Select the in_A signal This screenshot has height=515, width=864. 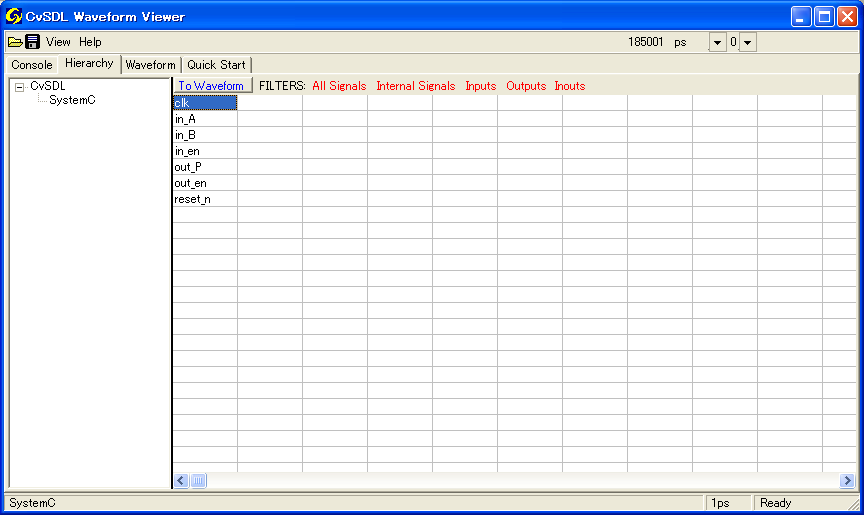pyautogui.click(x=205, y=119)
